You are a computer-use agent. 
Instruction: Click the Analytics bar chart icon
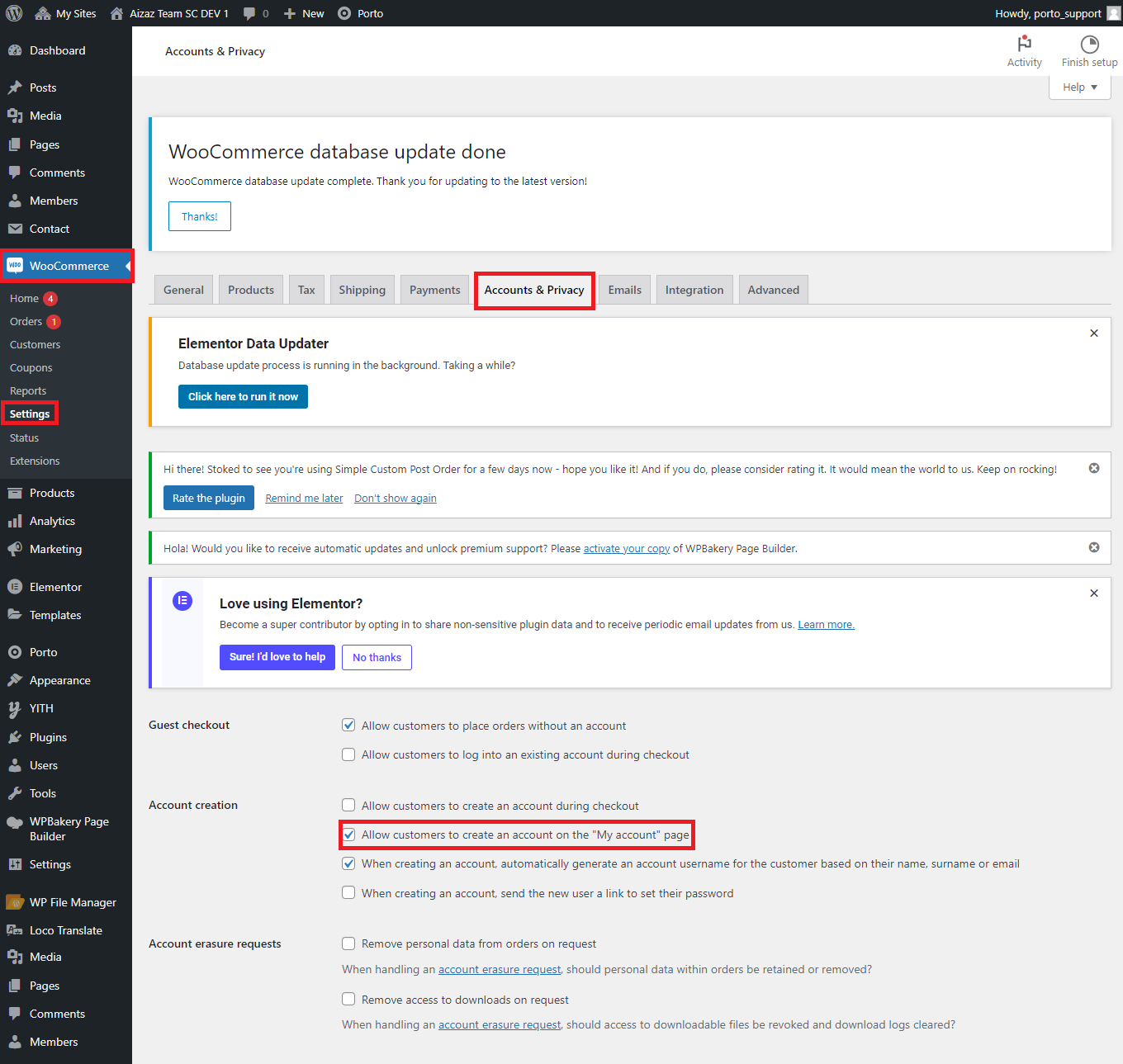[x=15, y=521]
